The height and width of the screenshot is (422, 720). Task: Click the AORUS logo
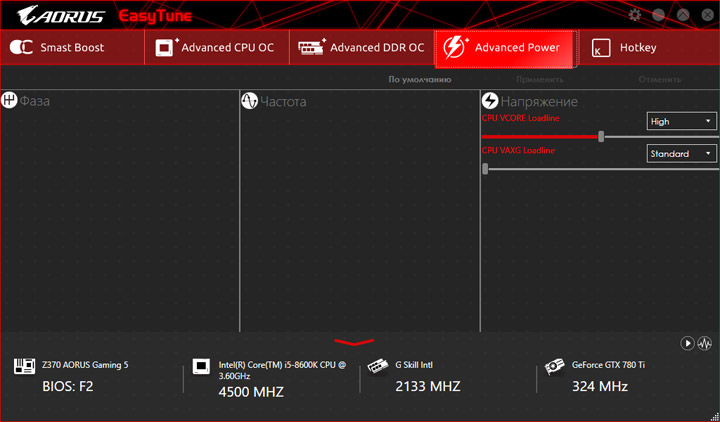coord(61,16)
